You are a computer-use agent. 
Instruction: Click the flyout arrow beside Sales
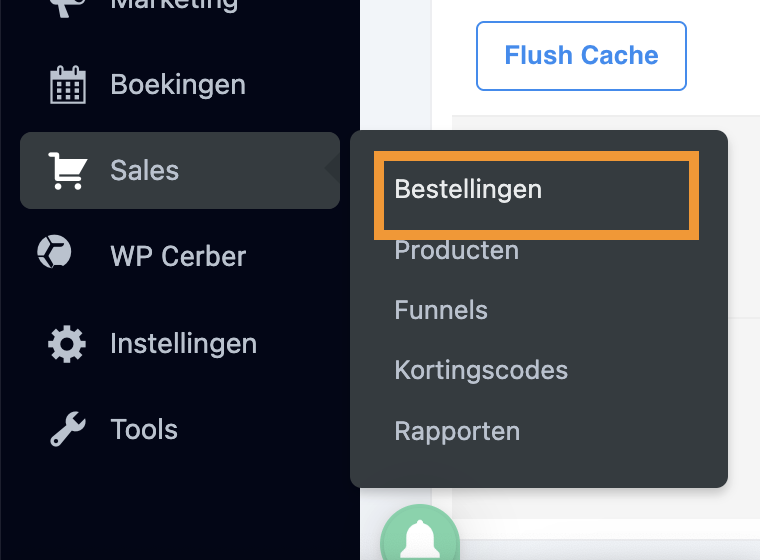pos(332,168)
